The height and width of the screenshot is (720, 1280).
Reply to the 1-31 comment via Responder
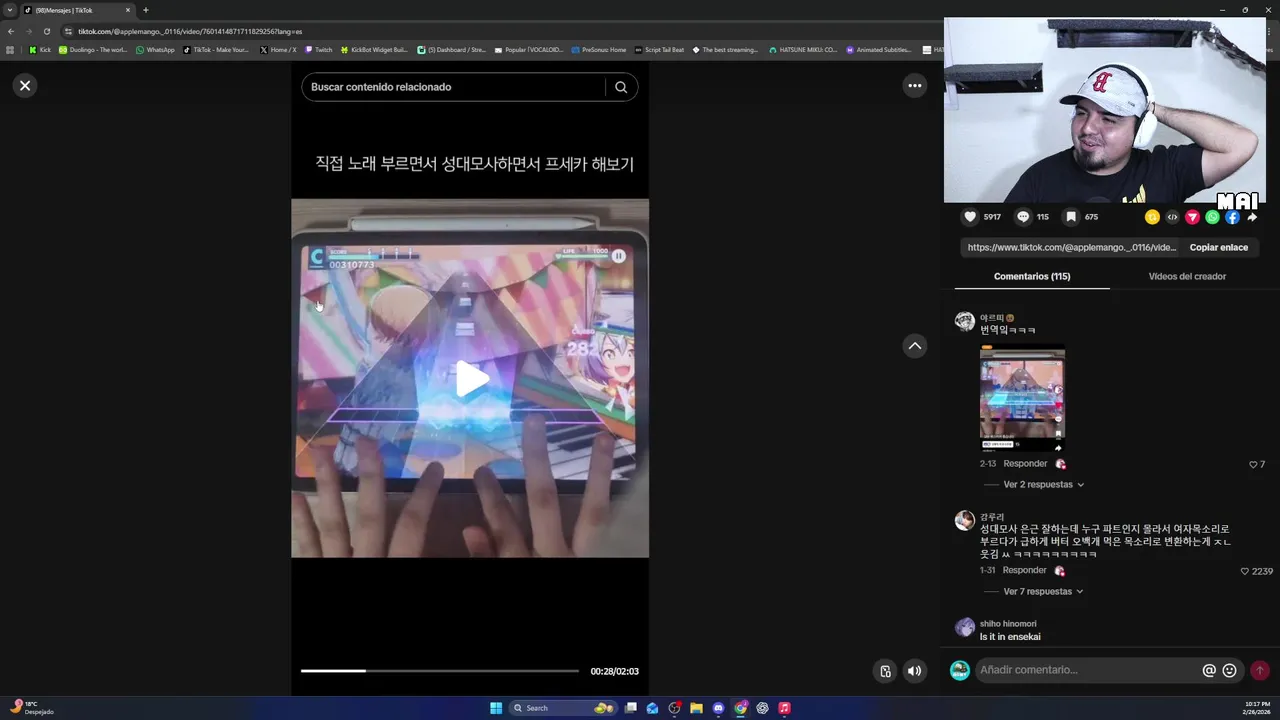pos(1025,571)
